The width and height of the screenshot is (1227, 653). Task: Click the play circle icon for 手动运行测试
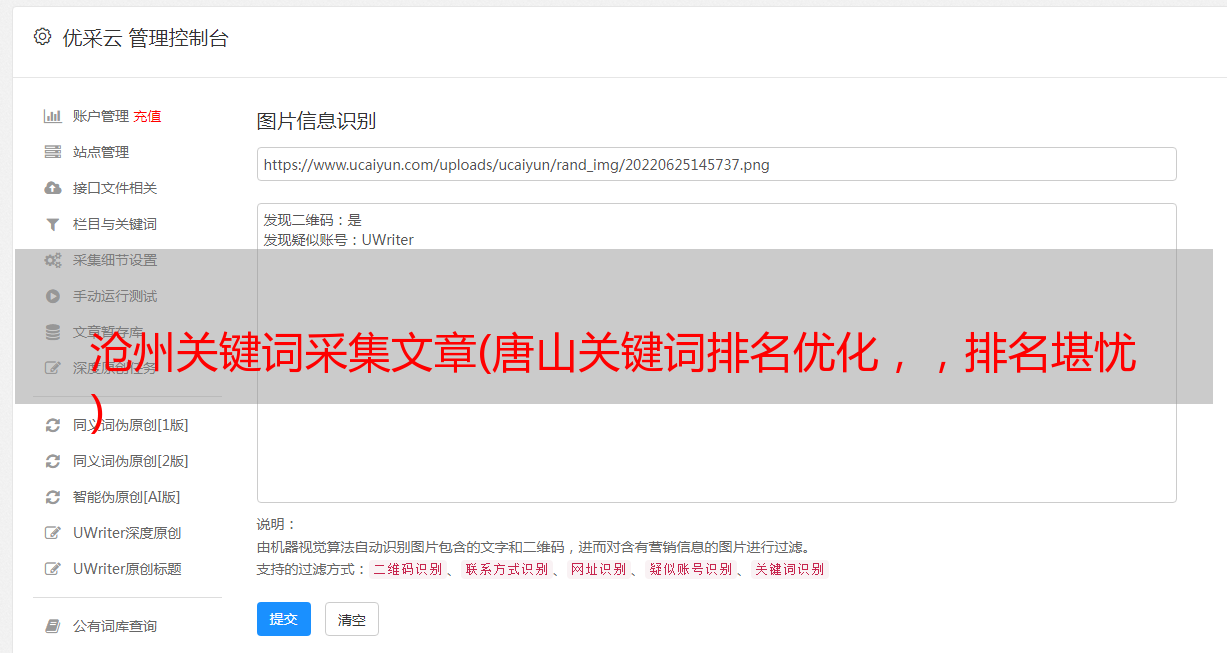click(53, 296)
